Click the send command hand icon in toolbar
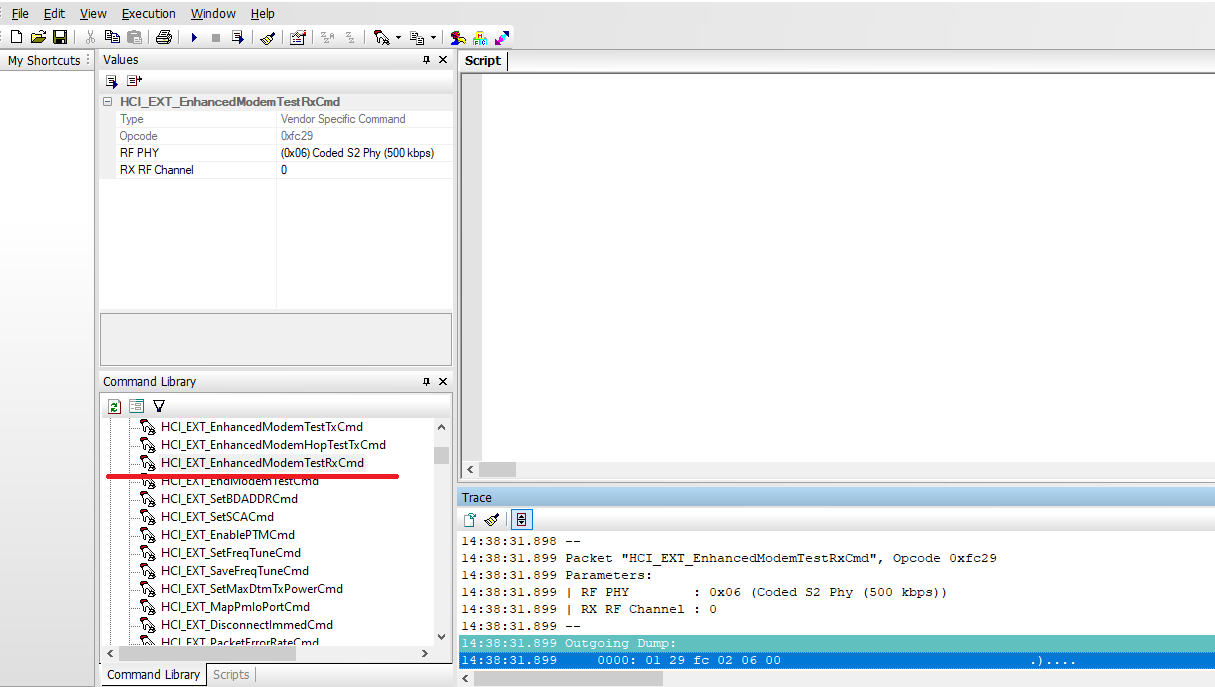1215x687 pixels. pos(381,37)
